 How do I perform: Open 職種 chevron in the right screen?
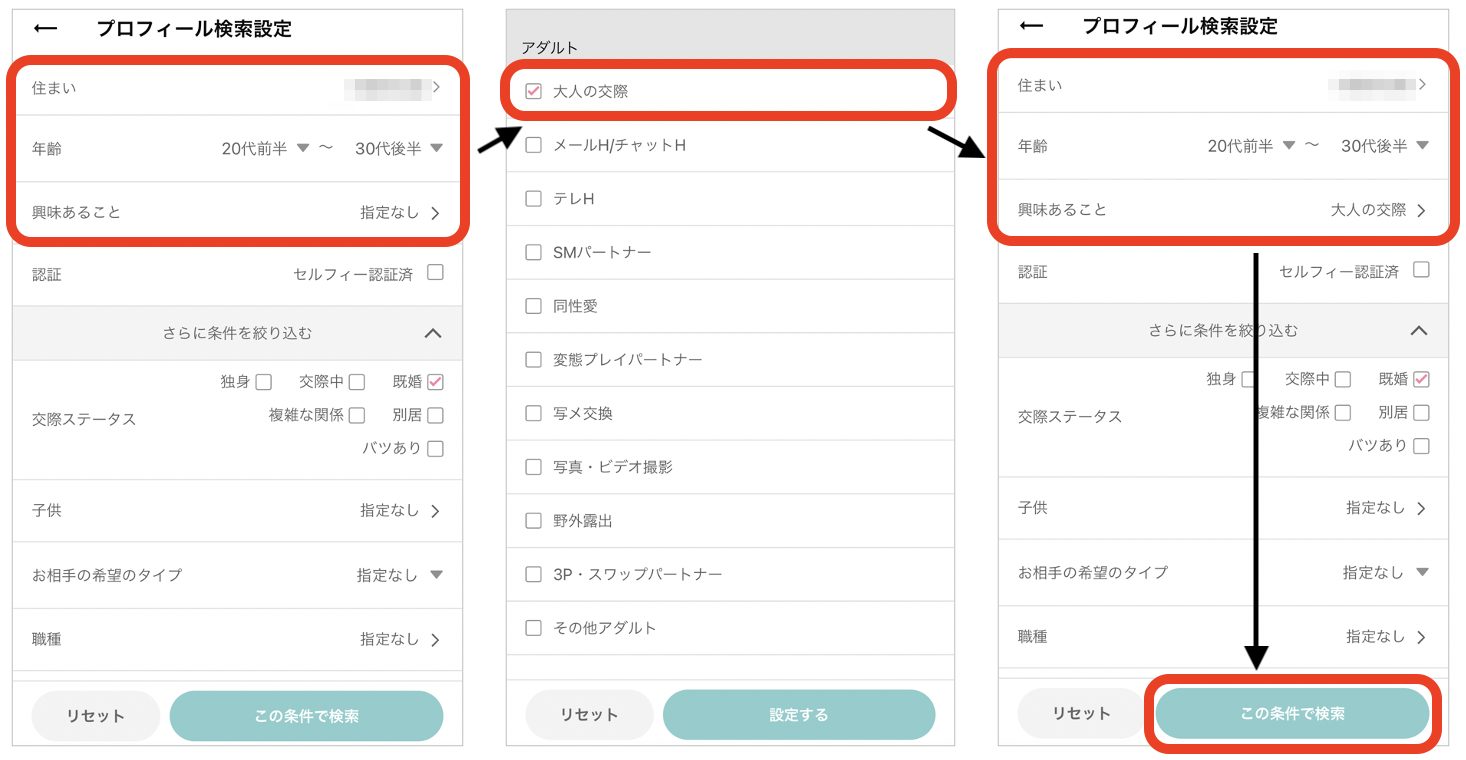1421,636
